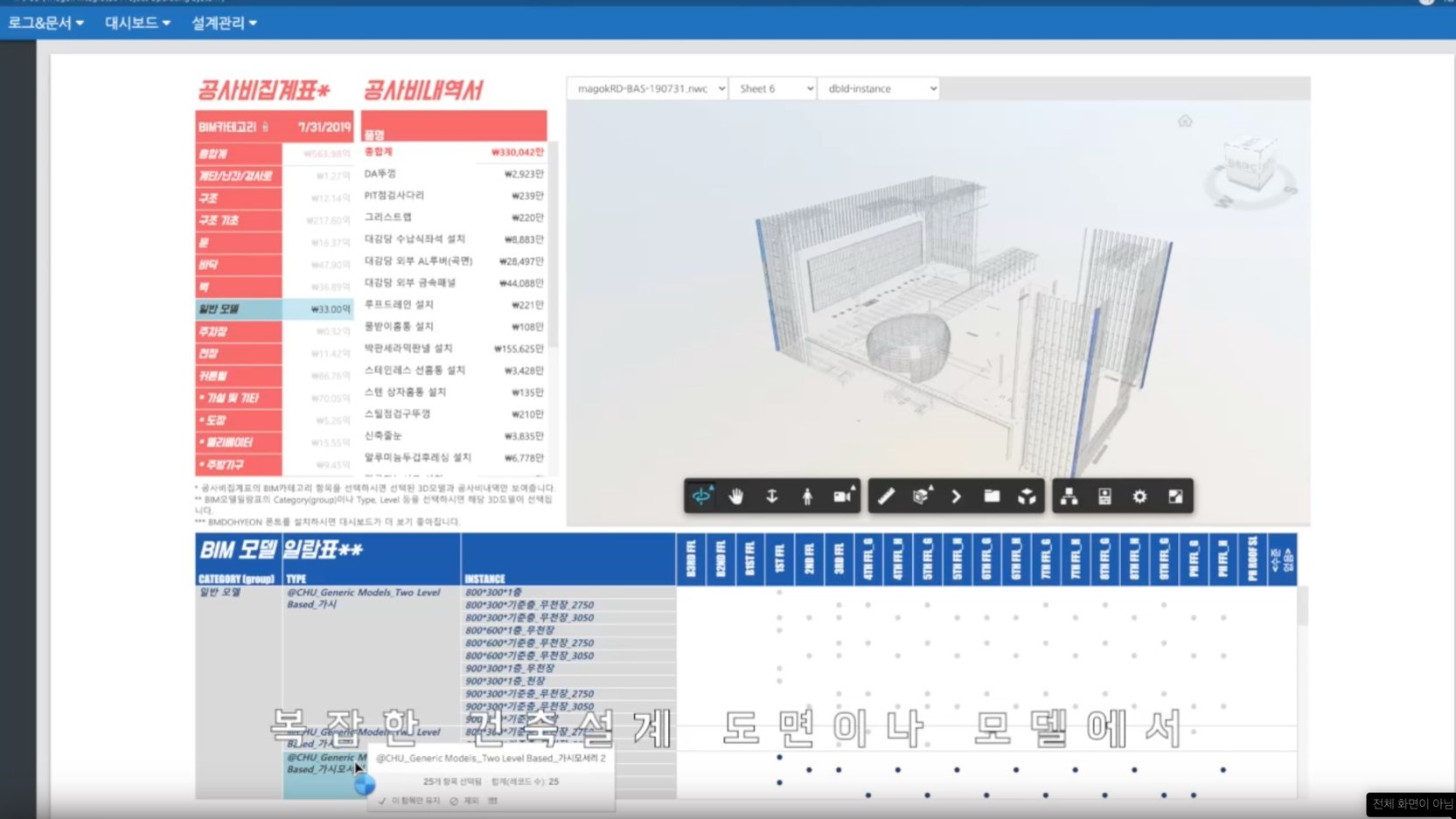1456x819 pixels.
Task: Select the 주차장 category row
Action: 274,331
